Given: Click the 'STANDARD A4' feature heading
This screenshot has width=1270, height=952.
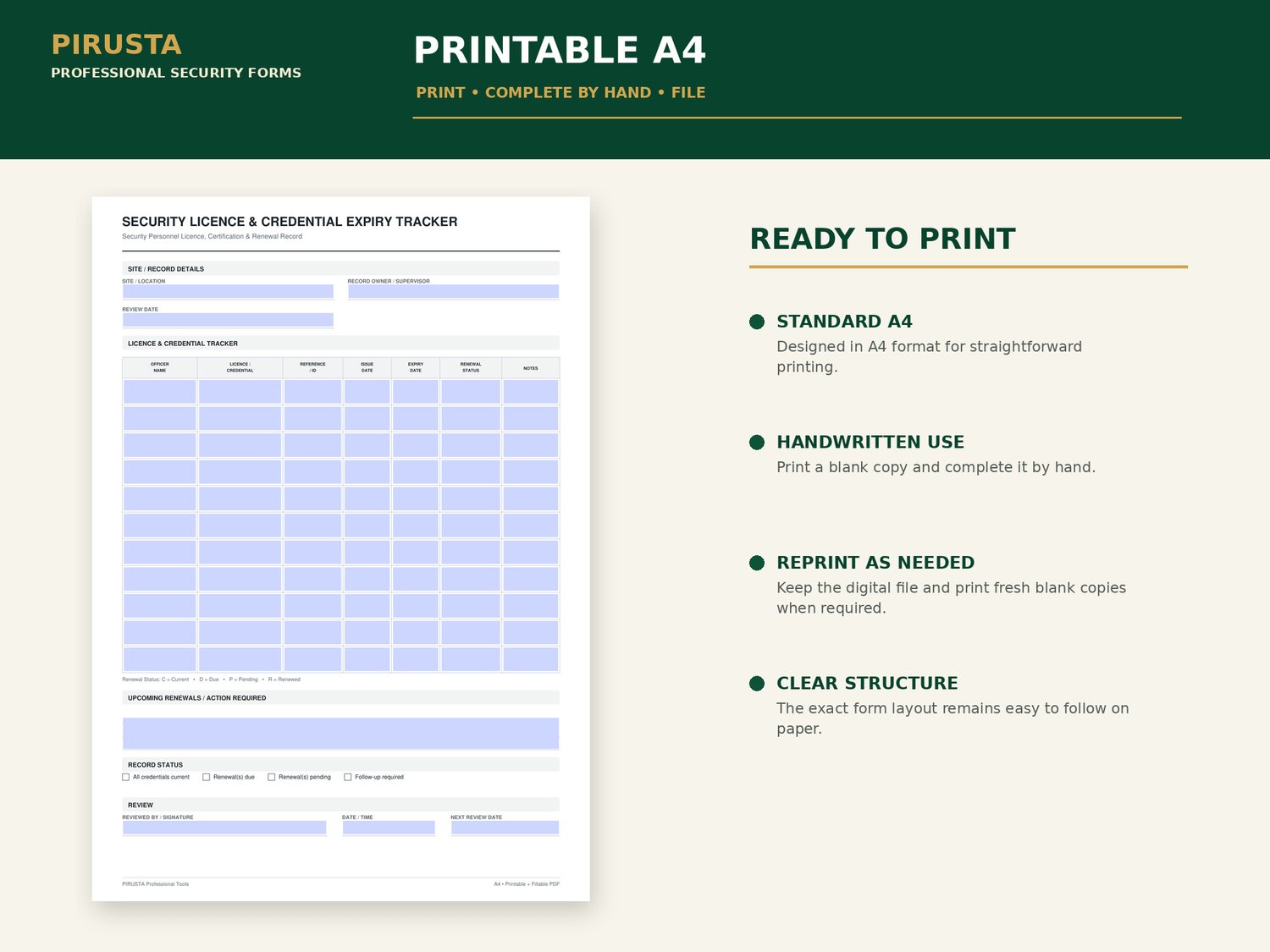Looking at the screenshot, I should [x=844, y=322].
